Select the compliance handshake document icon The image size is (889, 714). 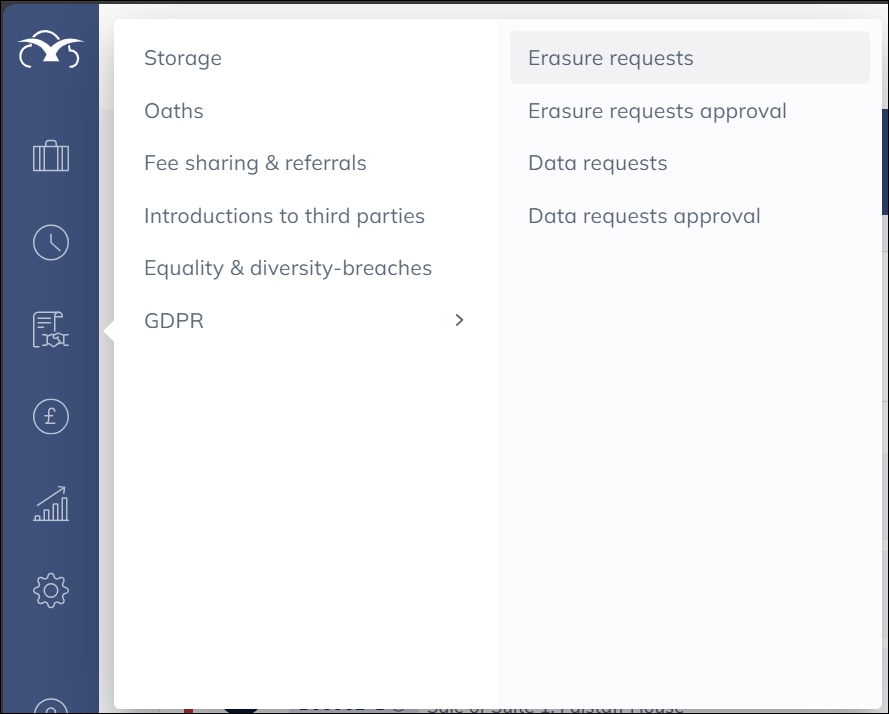point(51,330)
